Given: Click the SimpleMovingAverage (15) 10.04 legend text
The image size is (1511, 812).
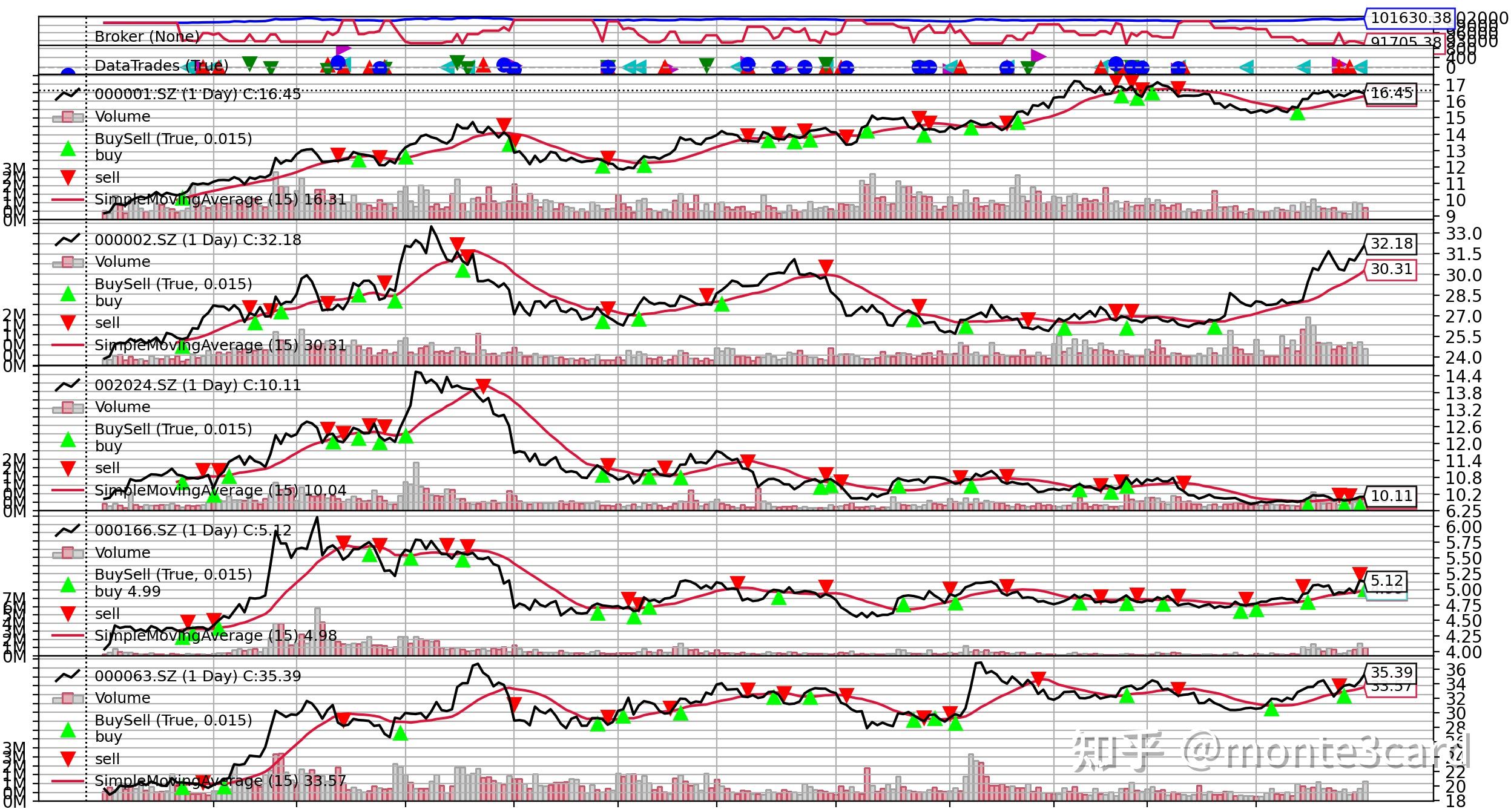Looking at the screenshot, I should tap(220, 491).
